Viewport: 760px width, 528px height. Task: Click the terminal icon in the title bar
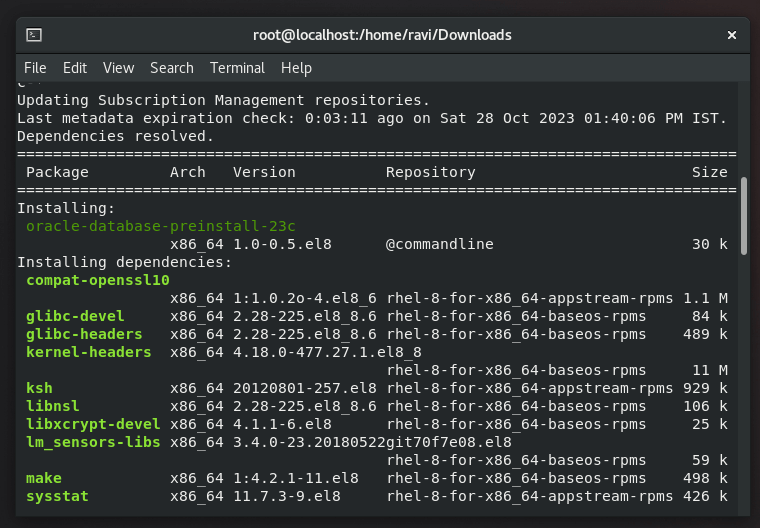pyautogui.click(x=34, y=35)
